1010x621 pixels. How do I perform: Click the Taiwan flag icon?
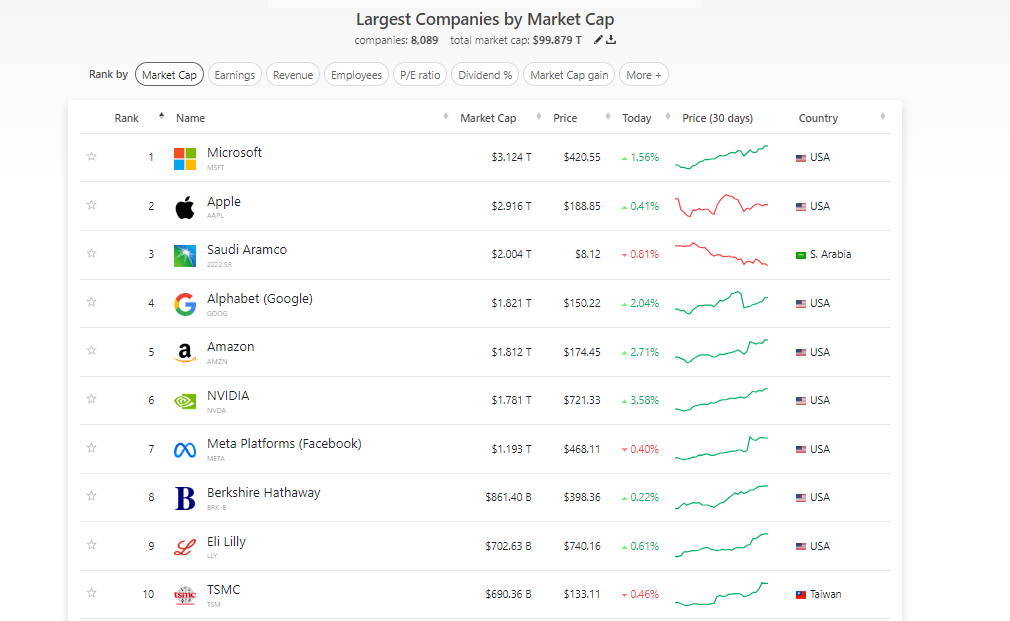pos(801,595)
